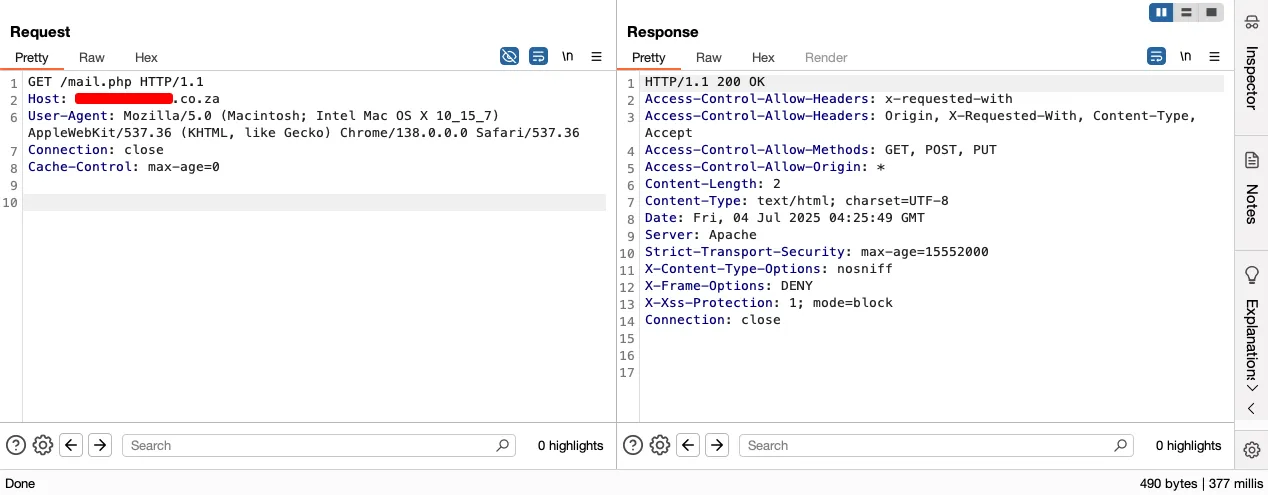Select the Response Pretty tab

[x=649, y=58]
